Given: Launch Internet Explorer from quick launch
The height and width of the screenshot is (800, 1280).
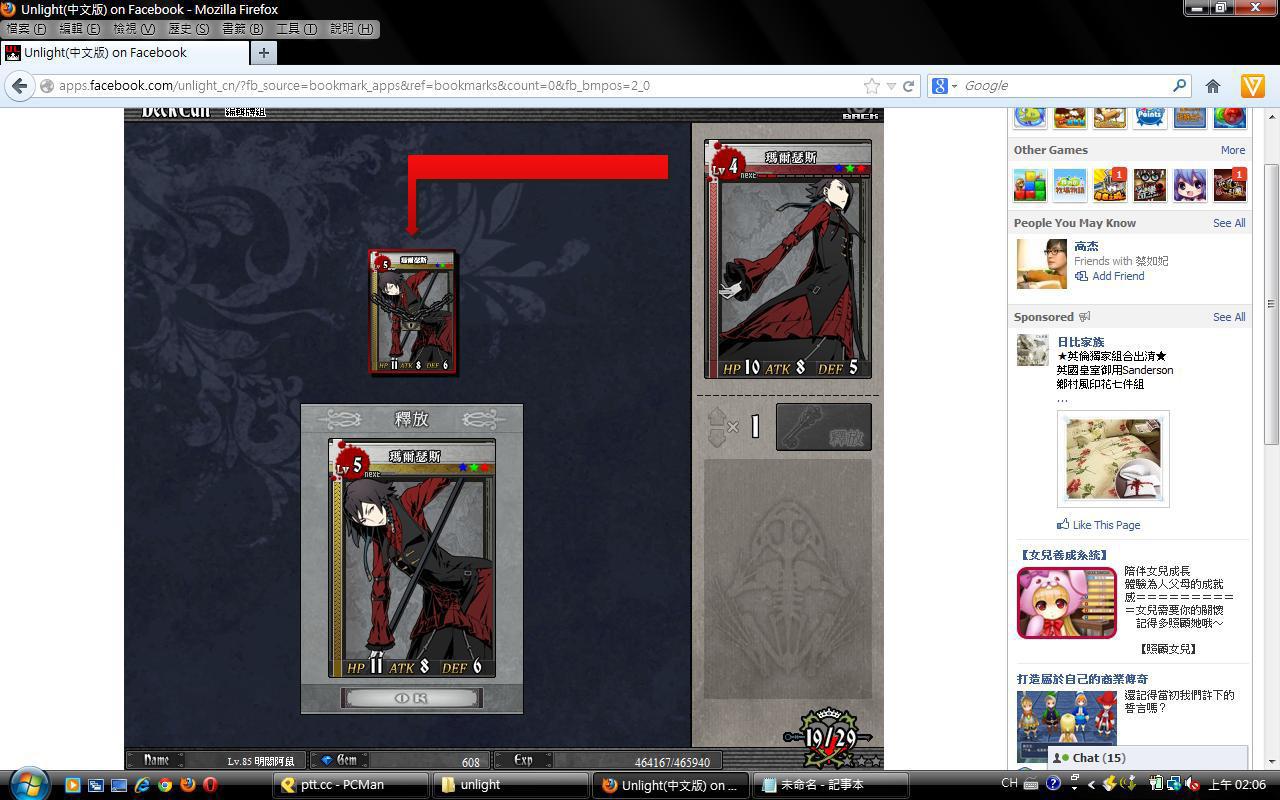Looking at the screenshot, I should pos(142,785).
